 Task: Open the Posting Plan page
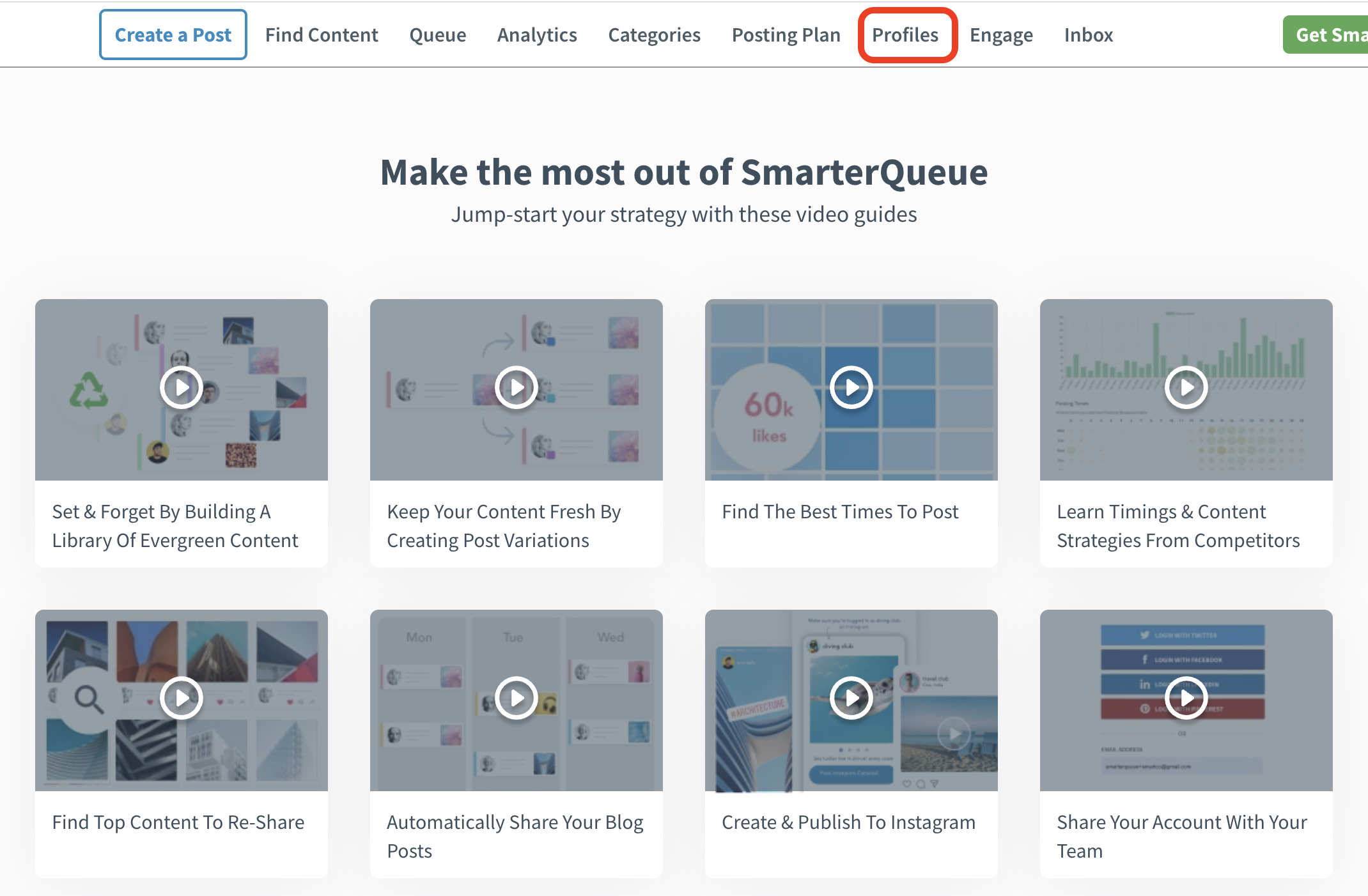786,35
